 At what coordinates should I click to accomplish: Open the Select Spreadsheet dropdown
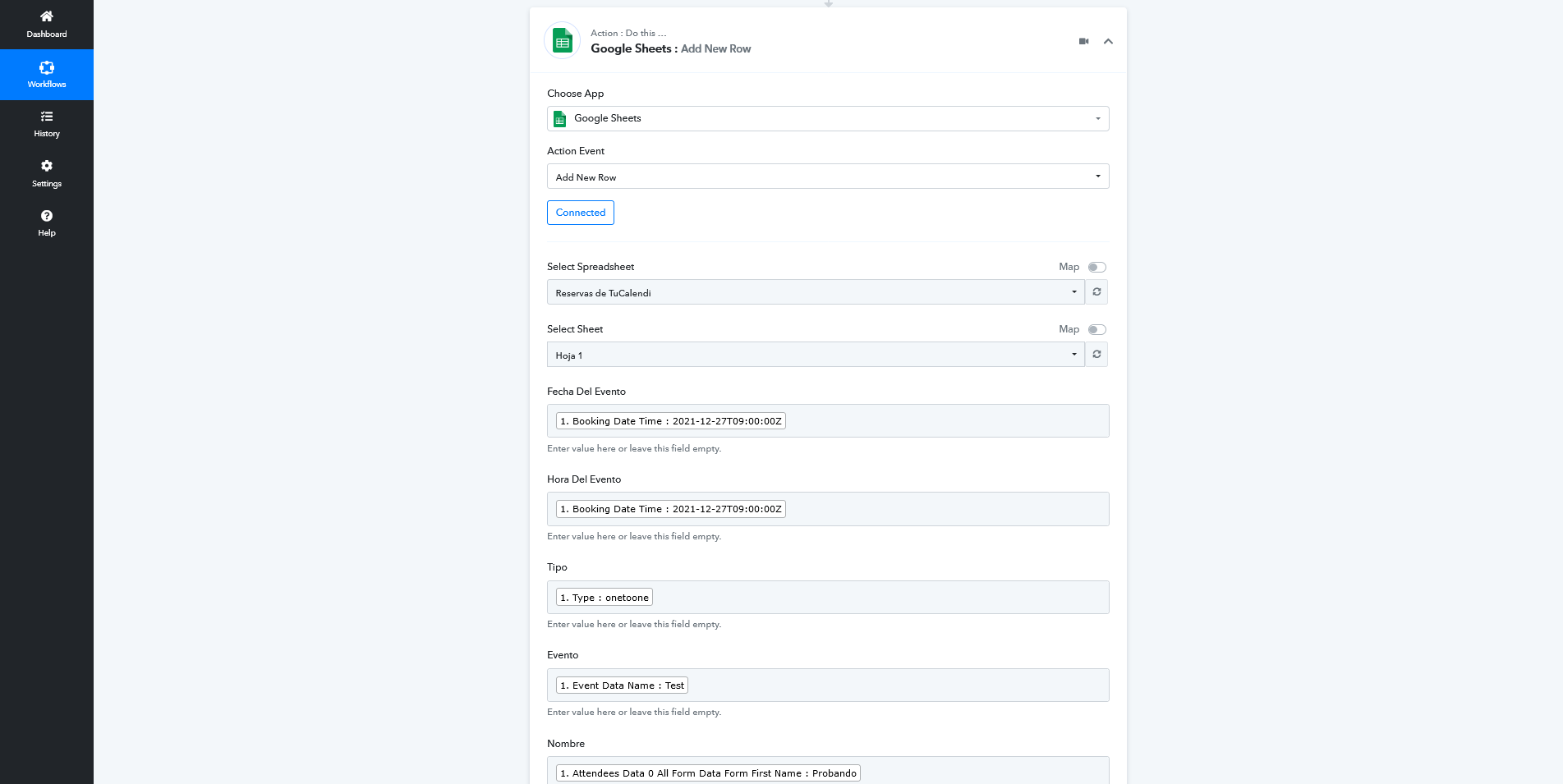click(x=816, y=292)
